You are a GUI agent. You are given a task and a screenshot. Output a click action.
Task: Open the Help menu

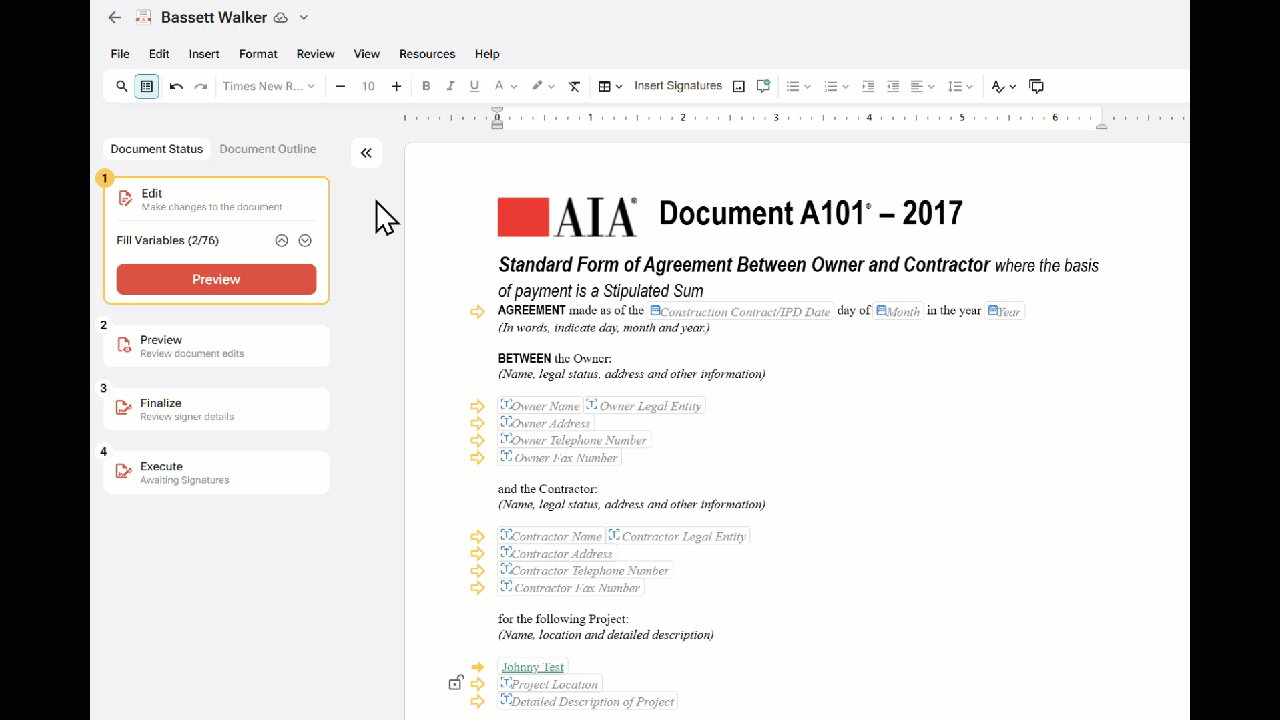click(487, 54)
